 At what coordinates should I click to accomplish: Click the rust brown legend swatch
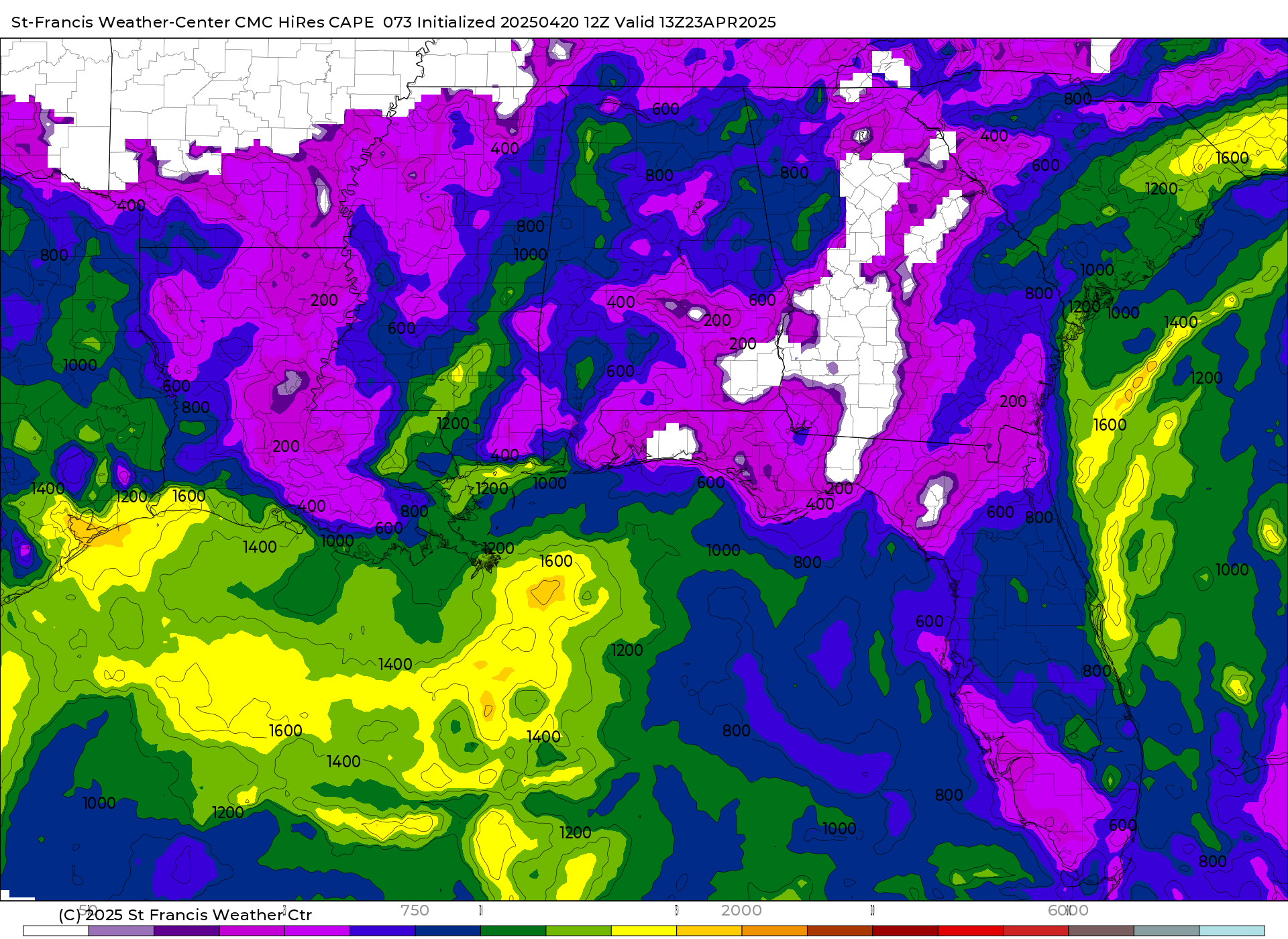[840, 931]
